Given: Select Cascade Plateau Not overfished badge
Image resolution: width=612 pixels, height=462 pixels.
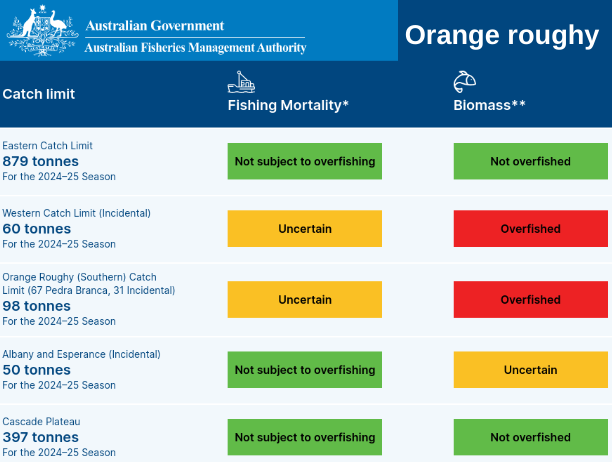Looking at the screenshot, I should pyautogui.click(x=530, y=437).
